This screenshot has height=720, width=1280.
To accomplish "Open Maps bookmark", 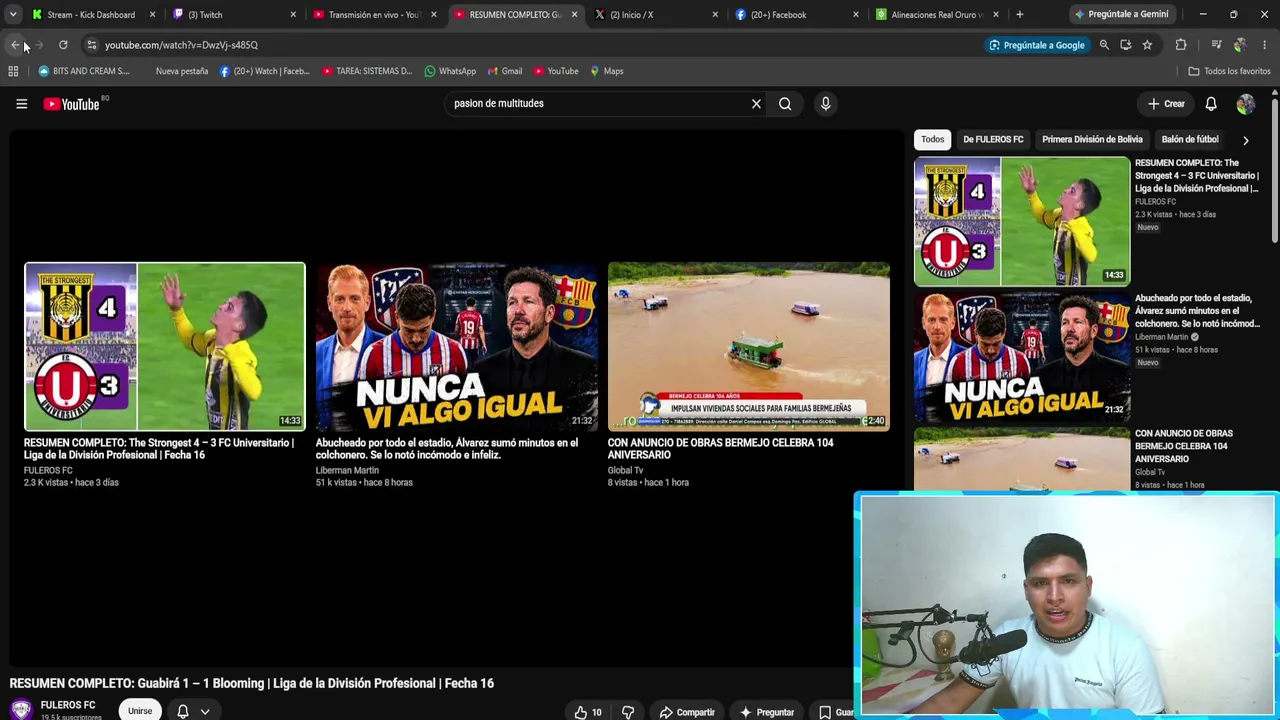I will pos(606,71).
